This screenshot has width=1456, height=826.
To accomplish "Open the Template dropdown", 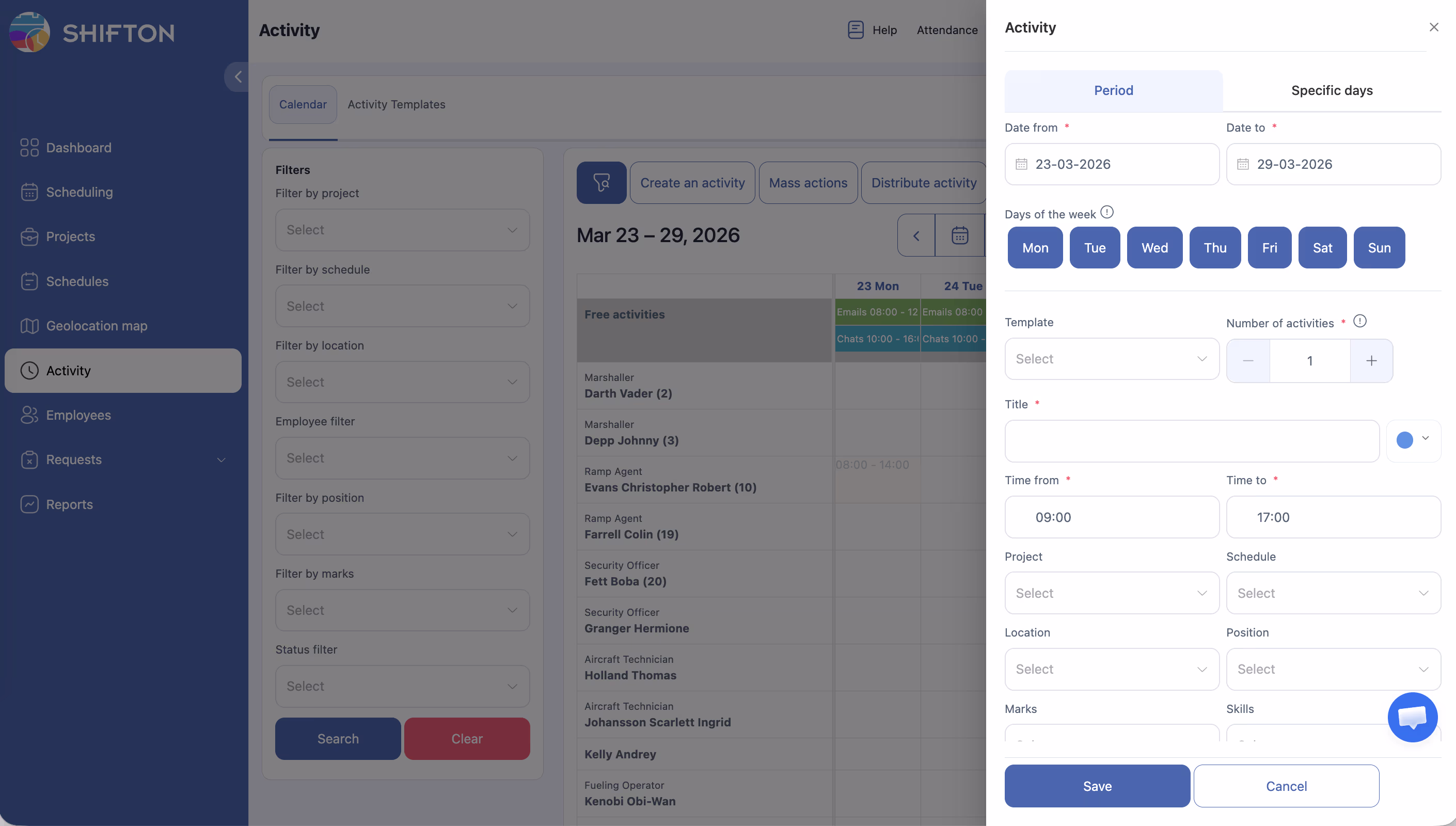I will [x=1111, y=359].
